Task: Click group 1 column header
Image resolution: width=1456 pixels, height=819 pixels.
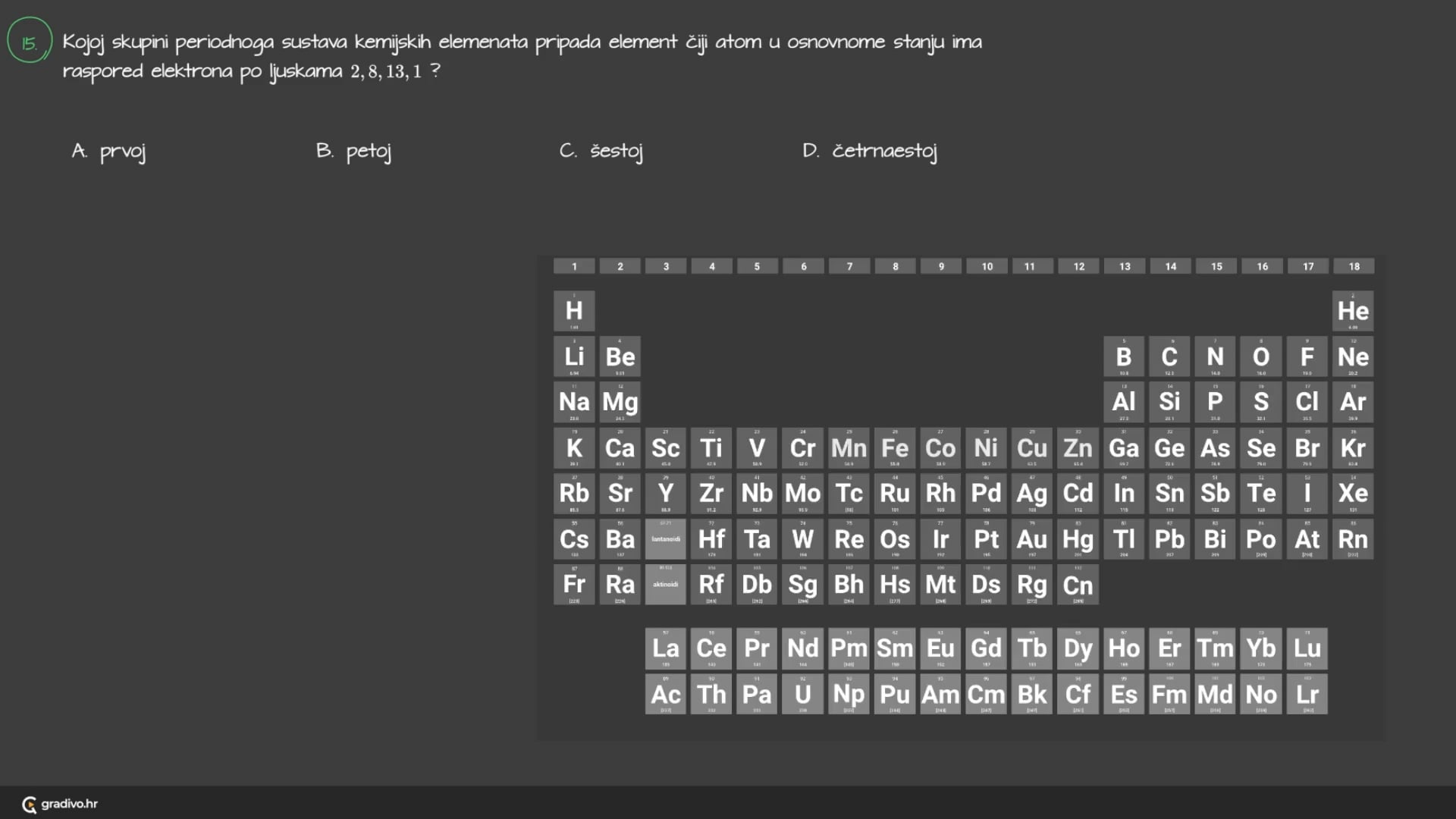Action: [x=574, y=266]
